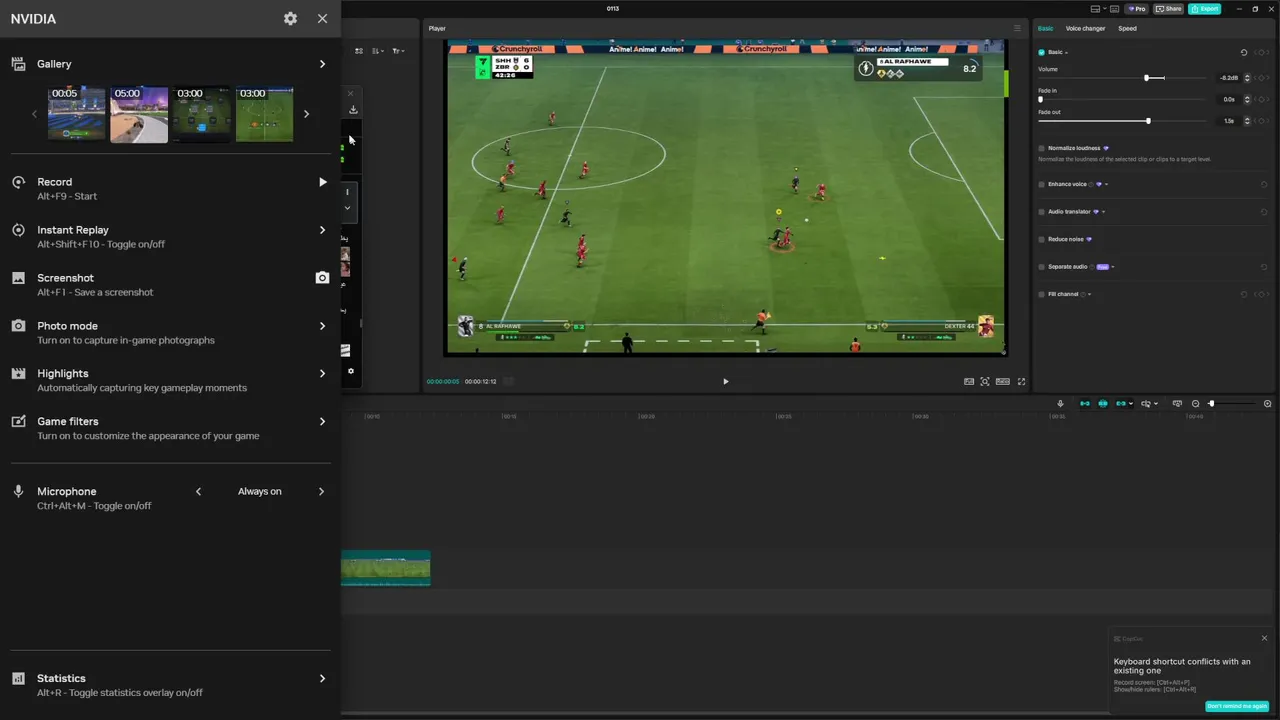Enable Fill channel checkbox
The height and width of the screenshot is (720, 1280).
pos(1041,295)
